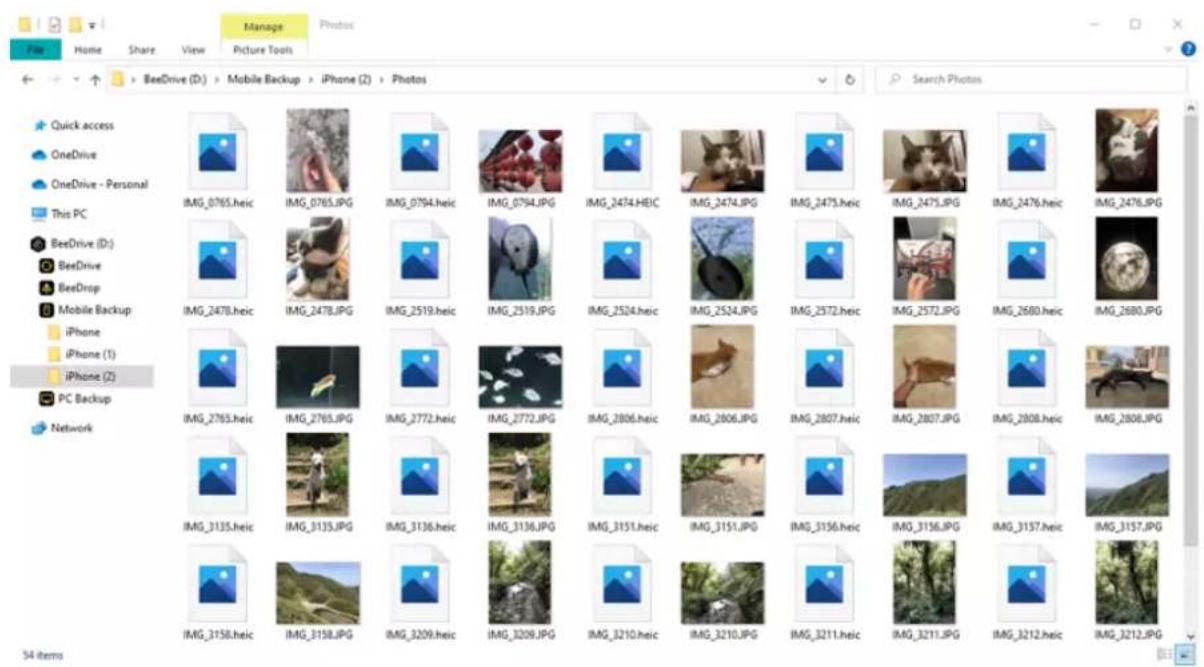Select the IMG_2524.heic file icon
The width and height of the screenshot is (1204, 667).
621,260
